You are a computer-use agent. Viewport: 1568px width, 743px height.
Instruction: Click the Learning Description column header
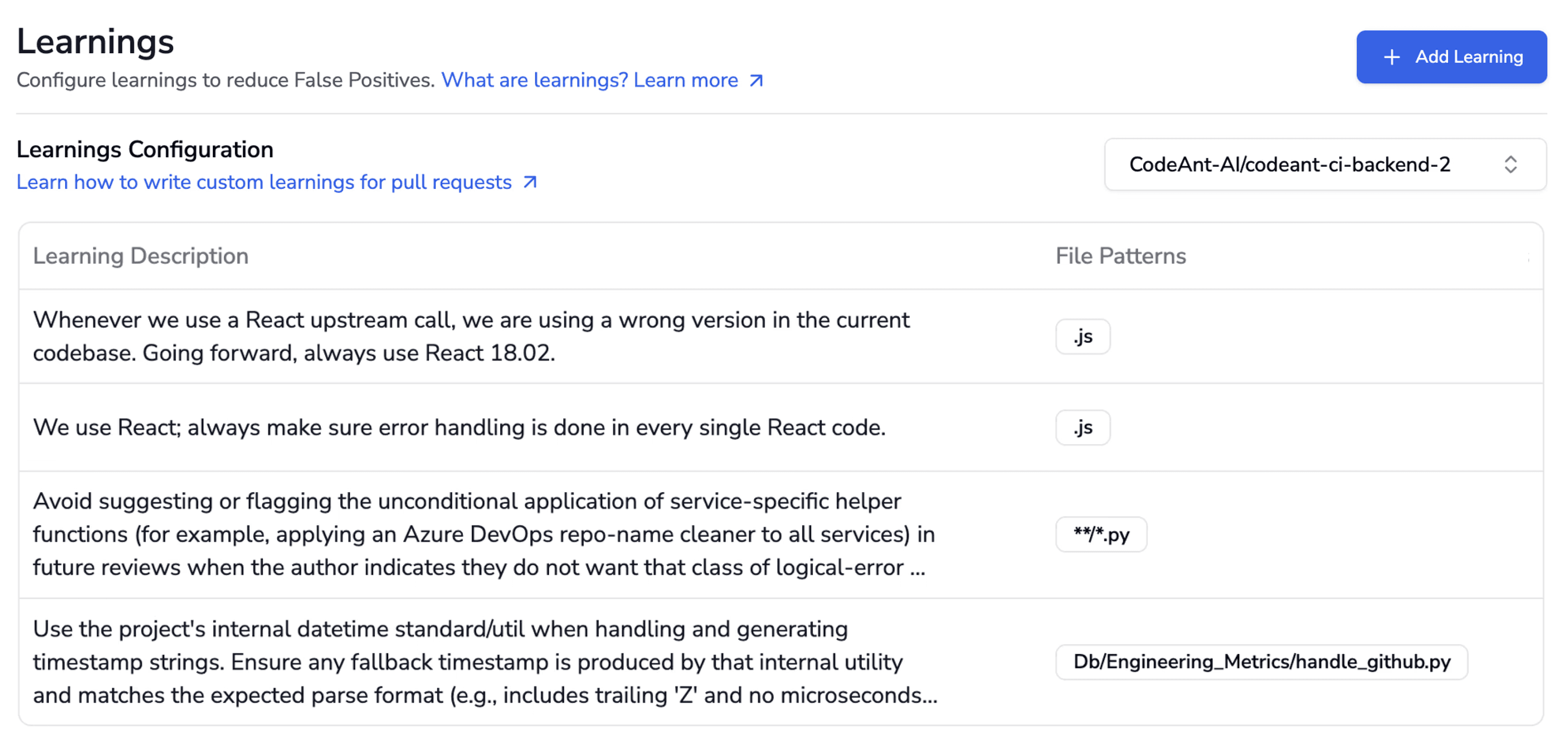[x=141, y=256]
